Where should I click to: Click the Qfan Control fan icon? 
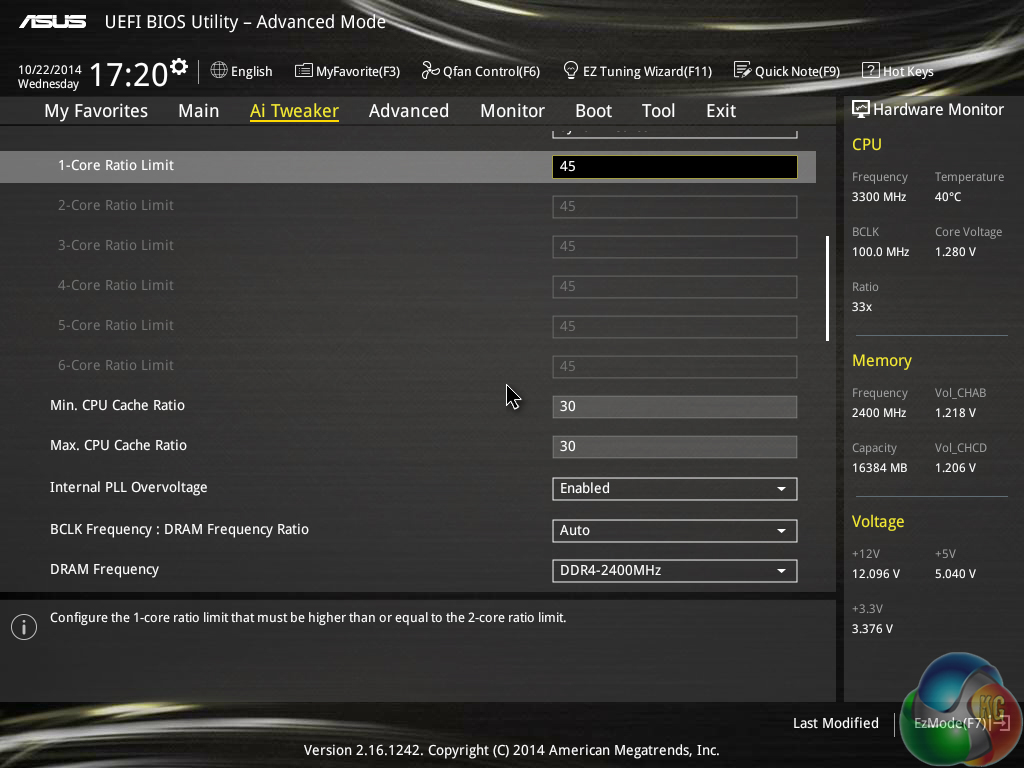[430, 70]
